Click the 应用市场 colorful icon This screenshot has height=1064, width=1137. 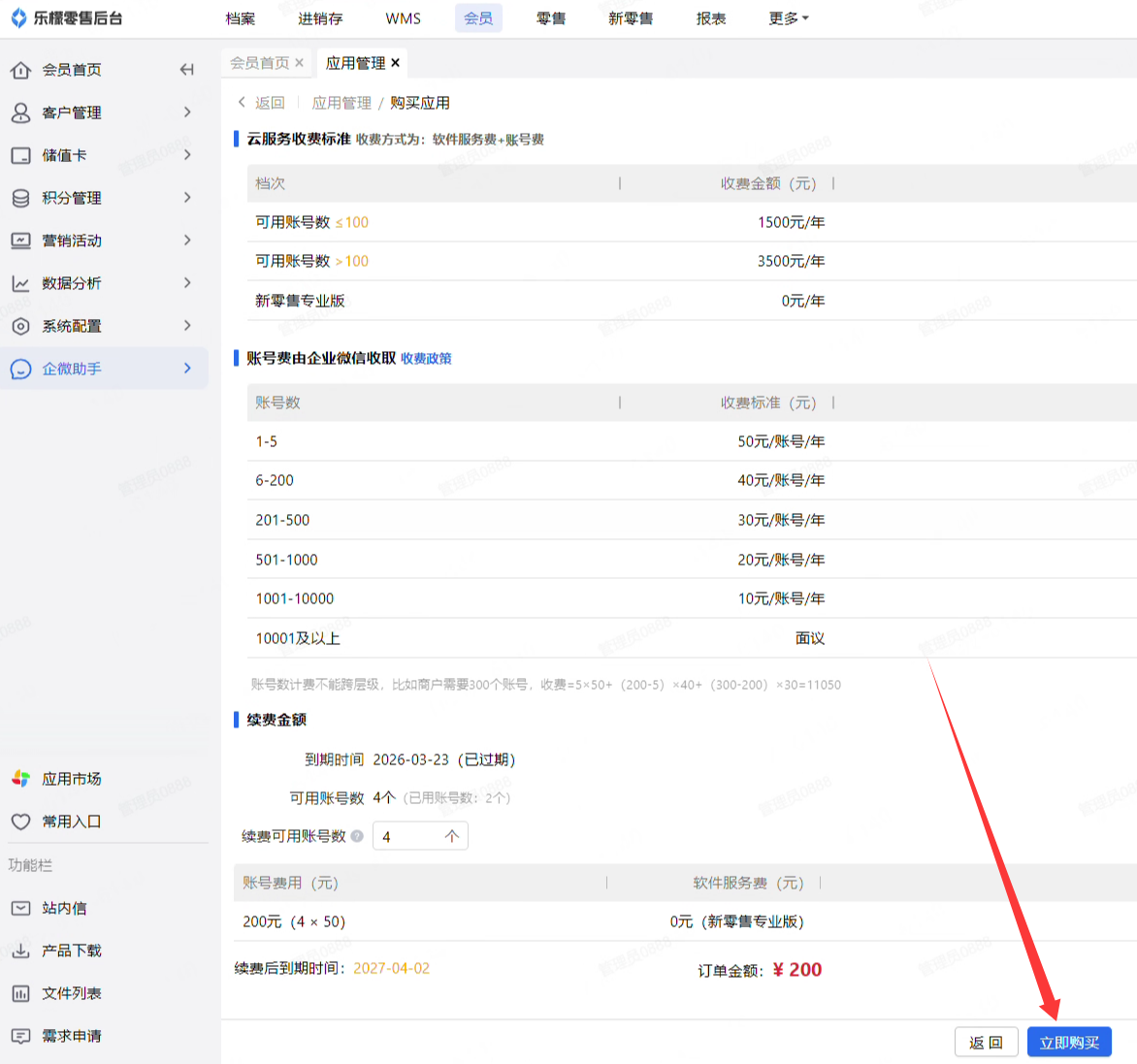[x=21, y=779]
